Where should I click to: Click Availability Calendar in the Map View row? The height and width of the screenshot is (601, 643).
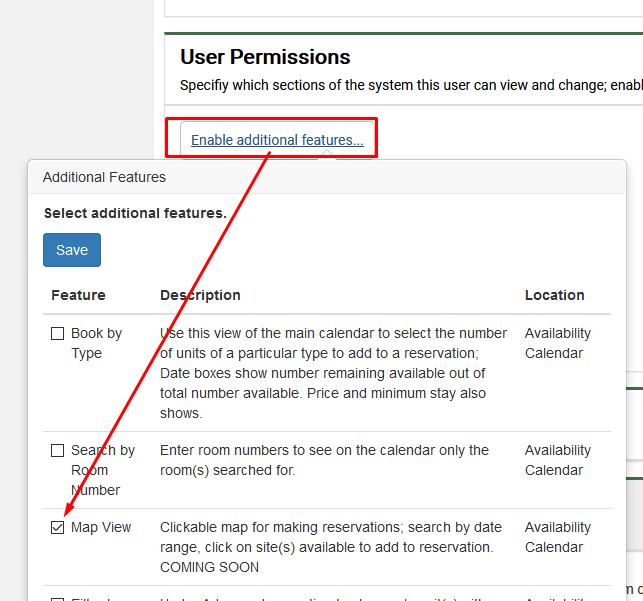pyautogui.click(x=557, y=537)
